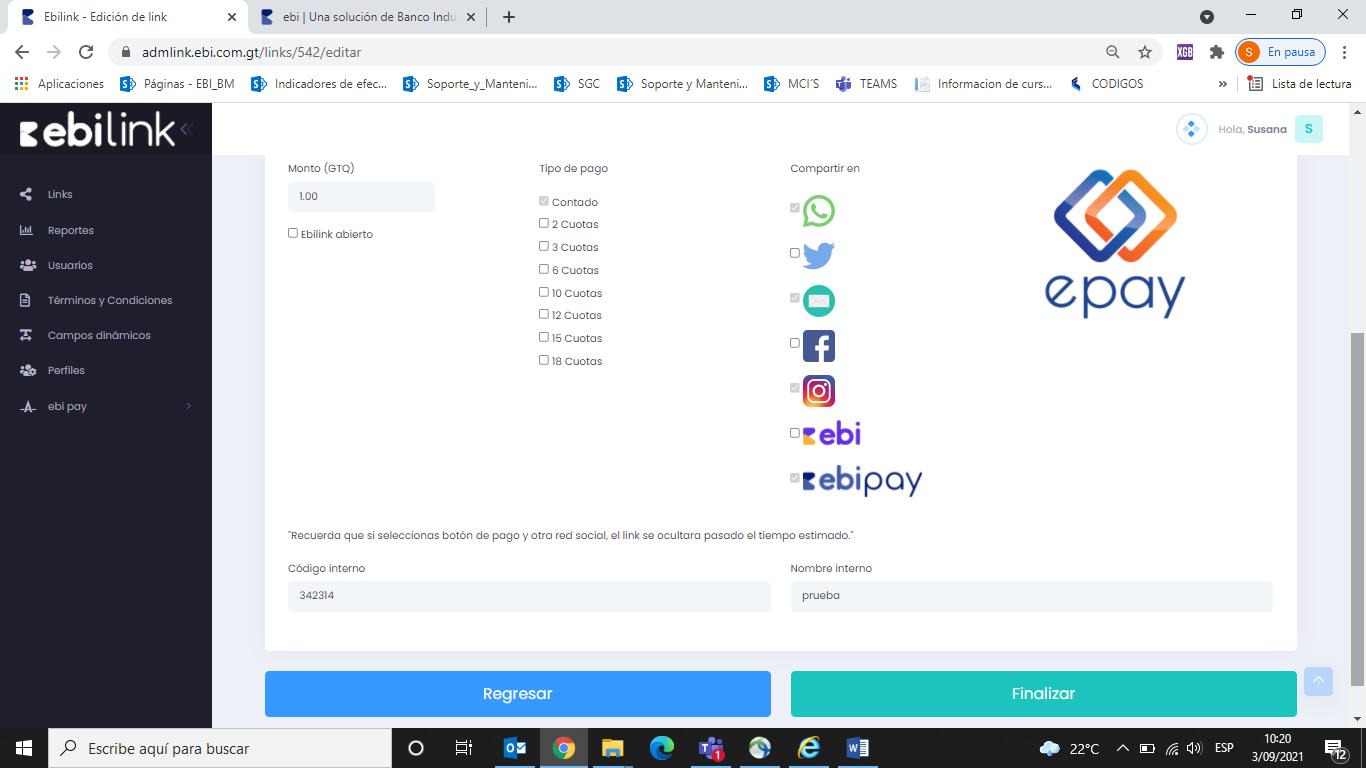Open a new Chrome tab
Screen dimensions: 1366x768
(509, 17)
